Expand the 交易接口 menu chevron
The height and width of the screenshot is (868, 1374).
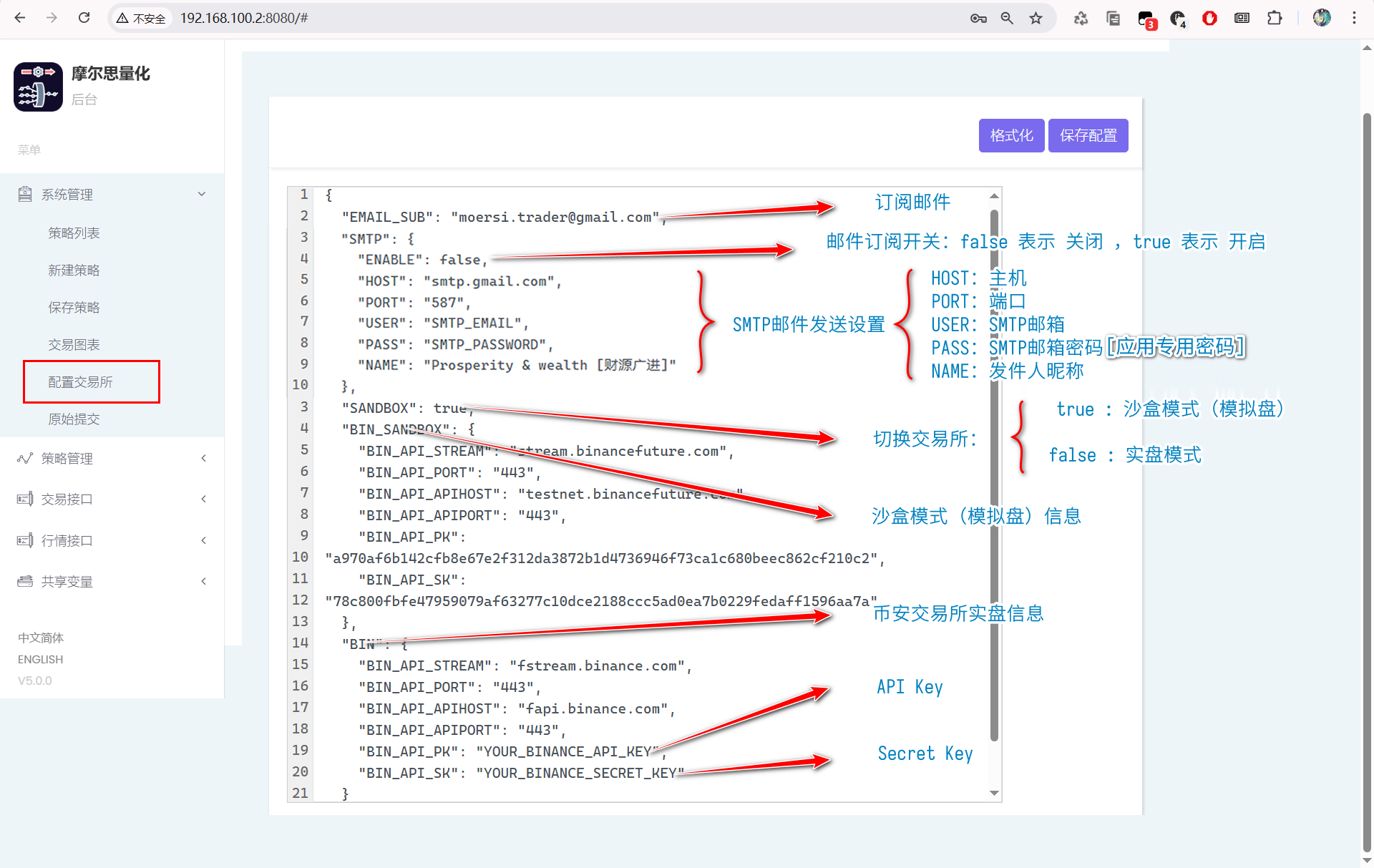[x=203, y=499]
